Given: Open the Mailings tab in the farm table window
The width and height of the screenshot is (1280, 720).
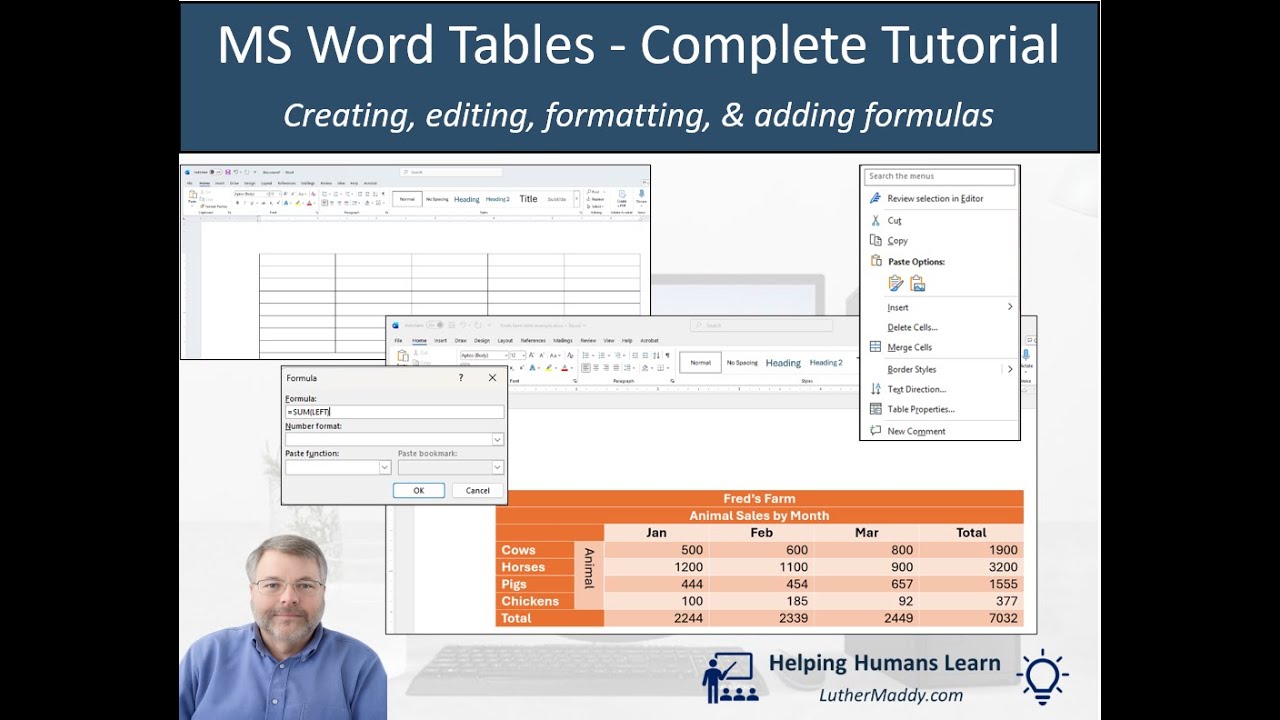Looking at the screenshot, I should click(563, 341).
